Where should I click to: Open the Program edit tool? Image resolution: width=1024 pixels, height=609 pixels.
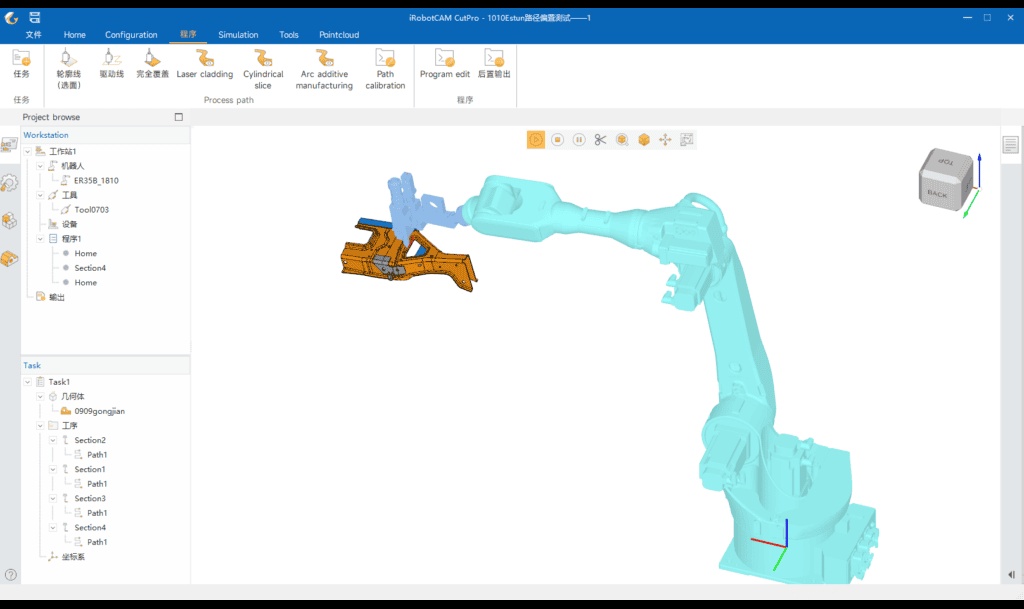(445, 64)
